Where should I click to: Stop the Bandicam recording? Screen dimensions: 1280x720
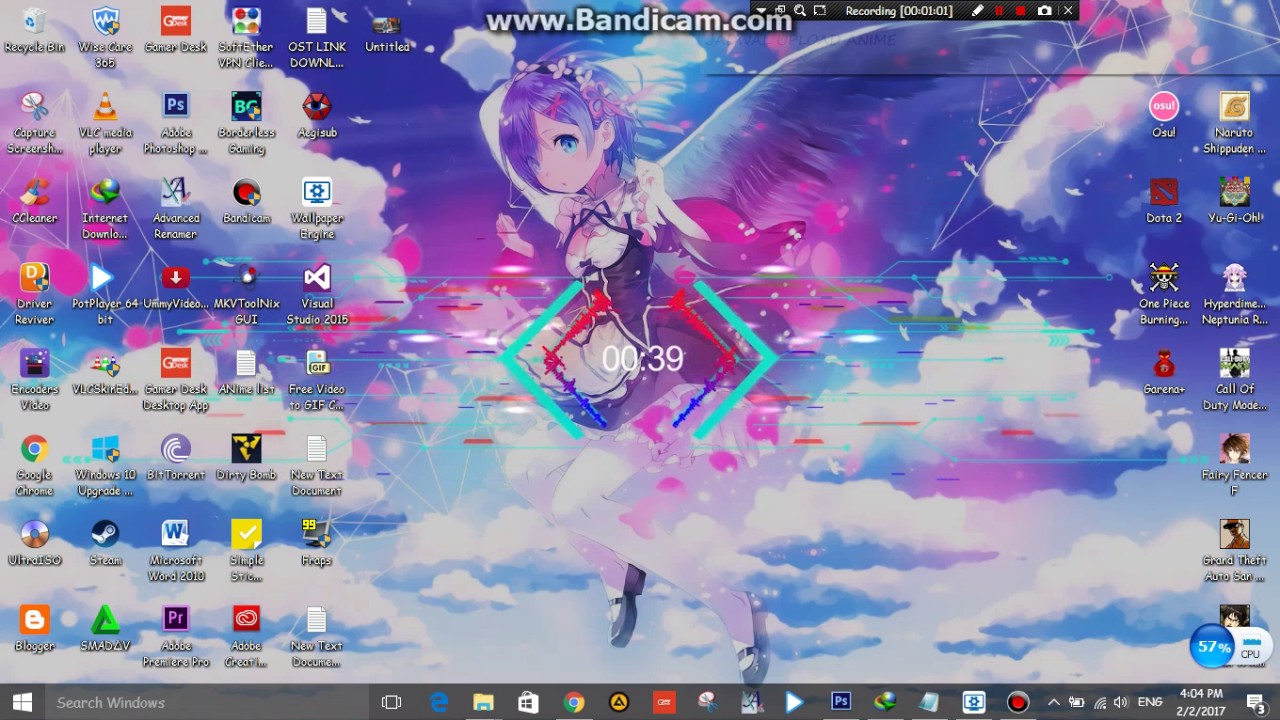click(x=1021, y=11)
